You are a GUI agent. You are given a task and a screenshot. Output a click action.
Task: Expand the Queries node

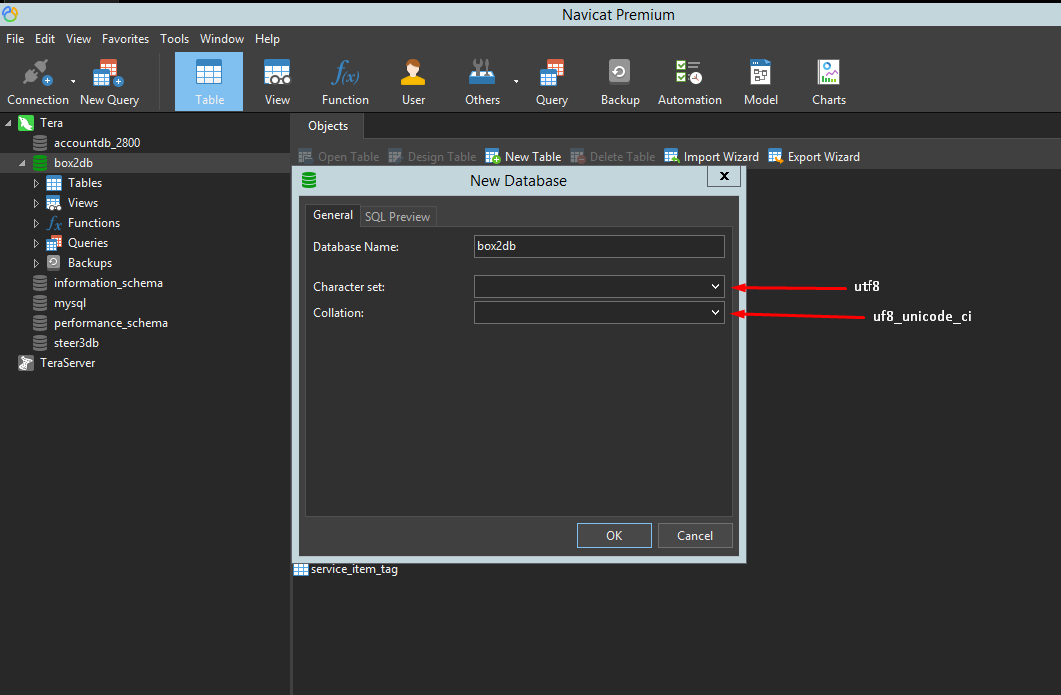click(36, 243)
